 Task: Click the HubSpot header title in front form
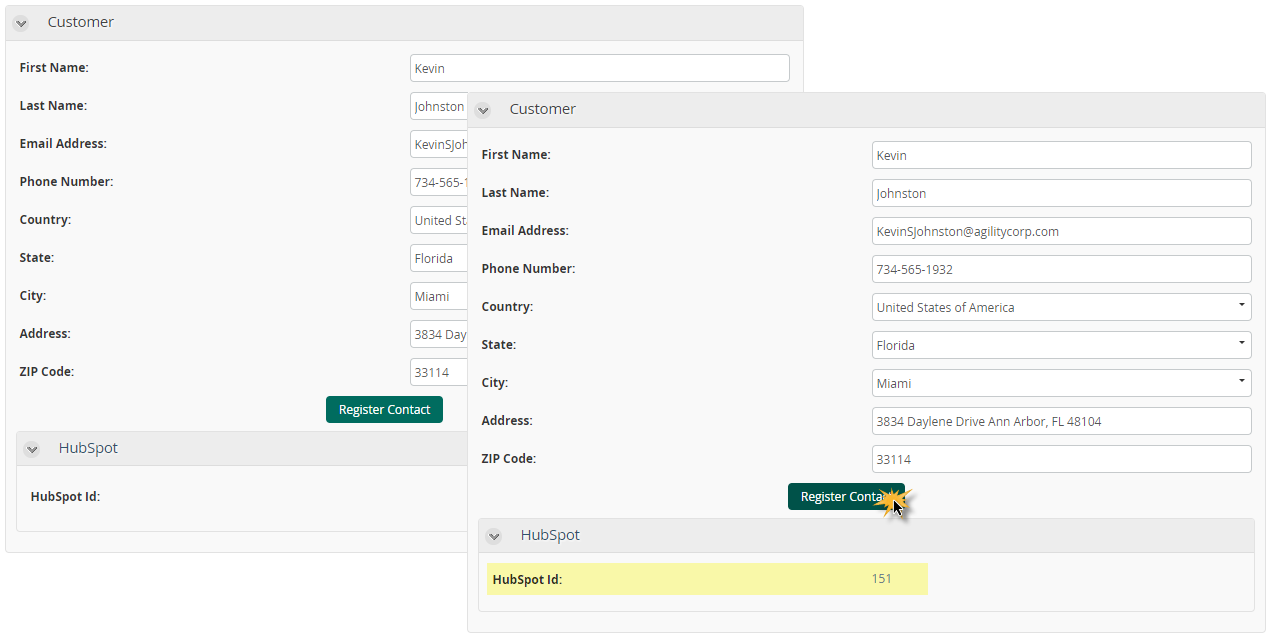pos(550,535)
